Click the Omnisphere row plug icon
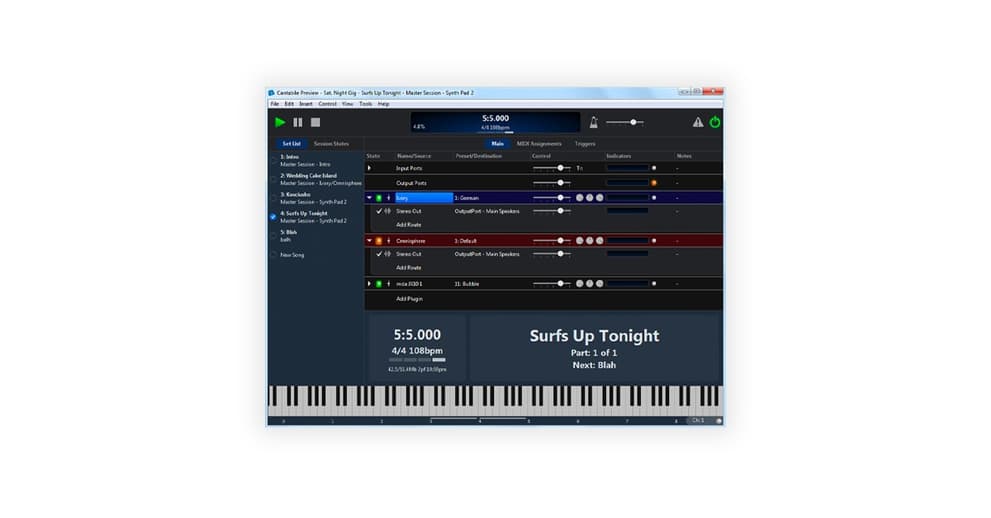 pyautogui.click(x=388, y=241)
